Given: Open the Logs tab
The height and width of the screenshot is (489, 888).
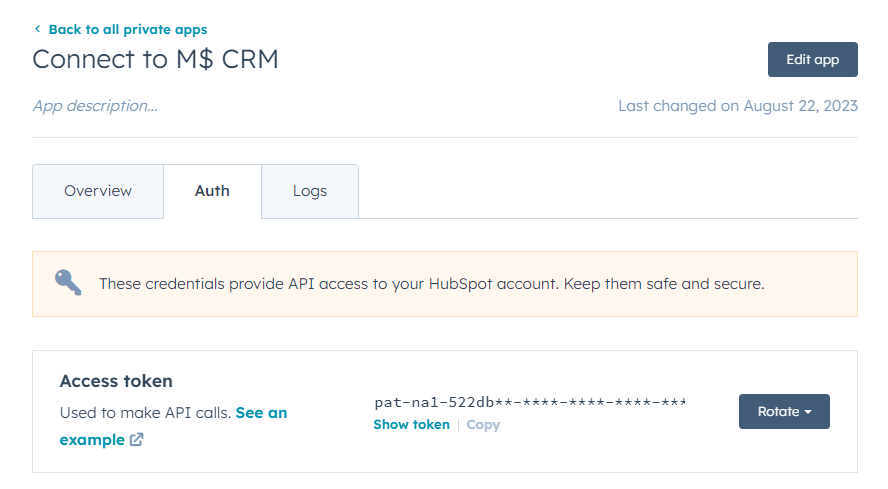Looking at the screenshot, I should 310,191.
